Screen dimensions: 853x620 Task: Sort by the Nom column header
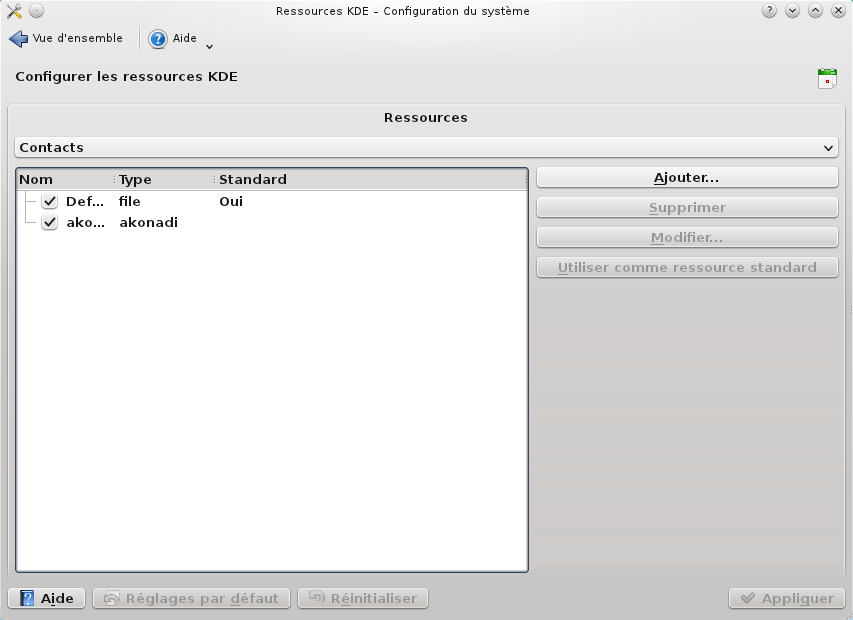pyautogui.click(x=65, y=179)
